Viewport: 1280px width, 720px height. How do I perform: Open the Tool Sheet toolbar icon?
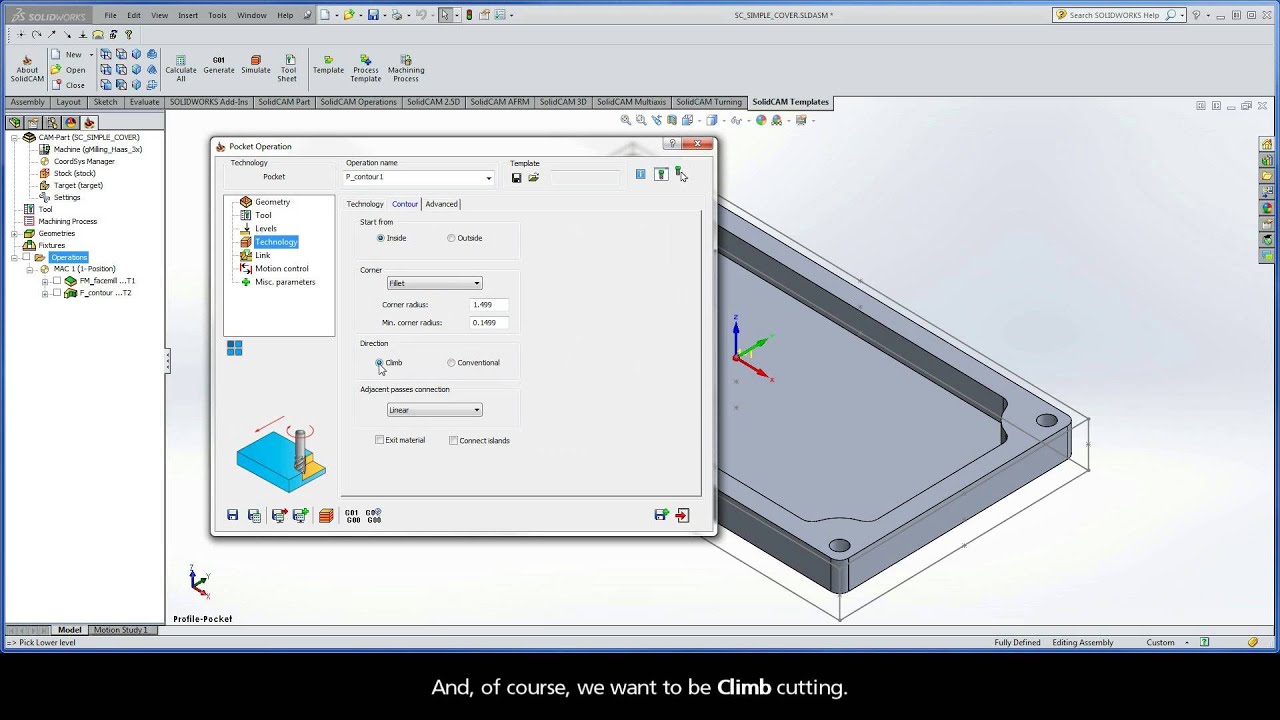pyautogui.click(x=288, y=68)
